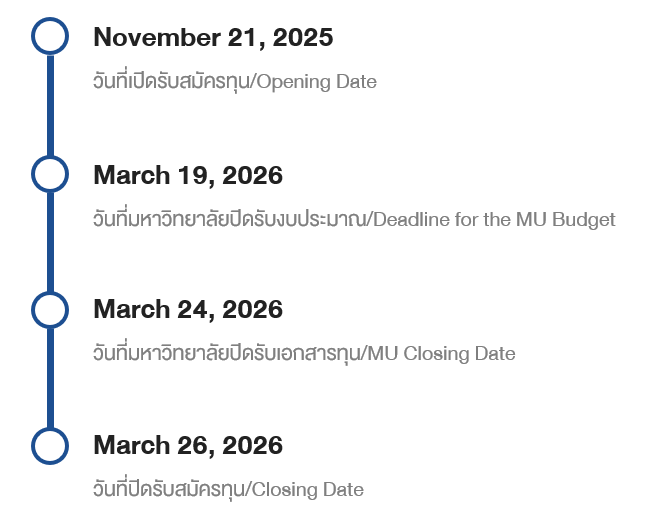Click the Thai text "วันที่มหาวิทยาลัยปิดรับงบประมาณ"
This screenshot has height=520, width=649.
coord(229,219)
